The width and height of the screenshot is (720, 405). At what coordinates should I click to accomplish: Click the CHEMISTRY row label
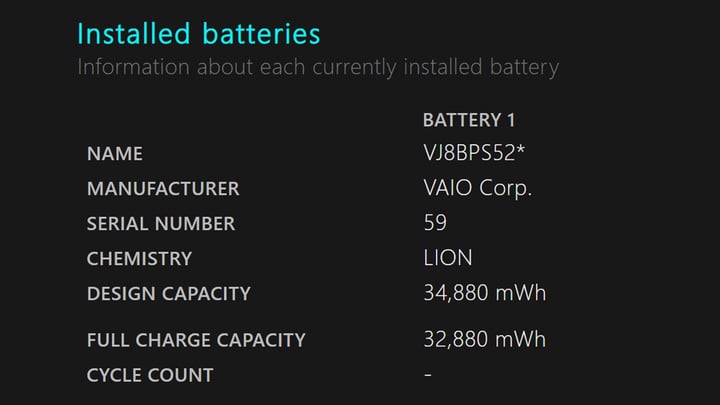coord(139,259)
